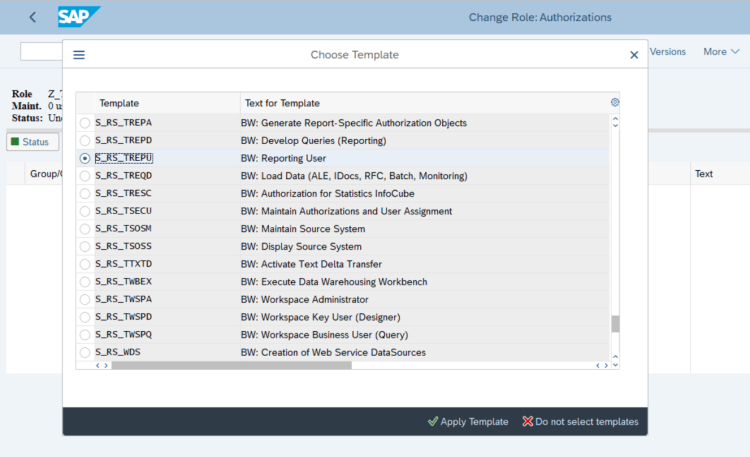This screenshot has height=457, width=750.
Task: Click Apply Template button
Action: click(x=467, y=422)
